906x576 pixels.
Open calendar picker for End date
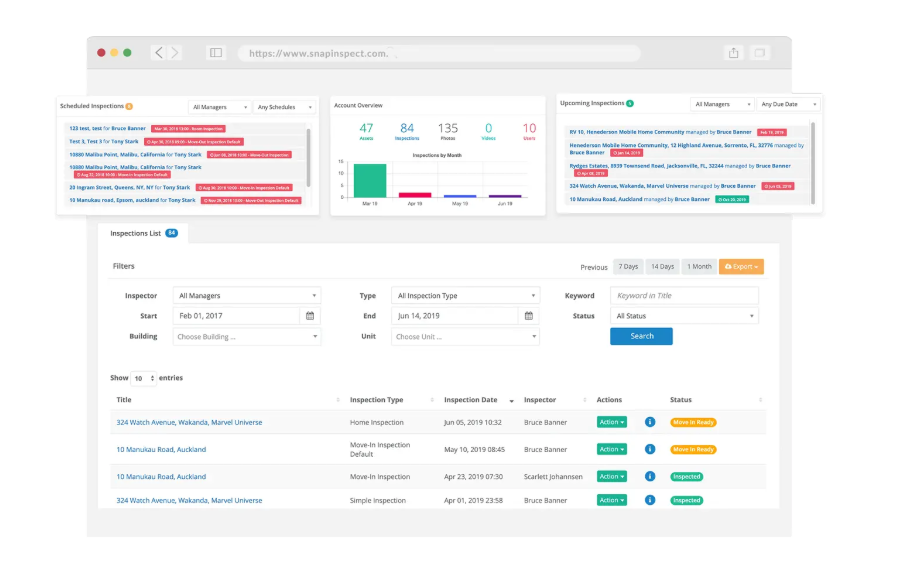point(529,316)
